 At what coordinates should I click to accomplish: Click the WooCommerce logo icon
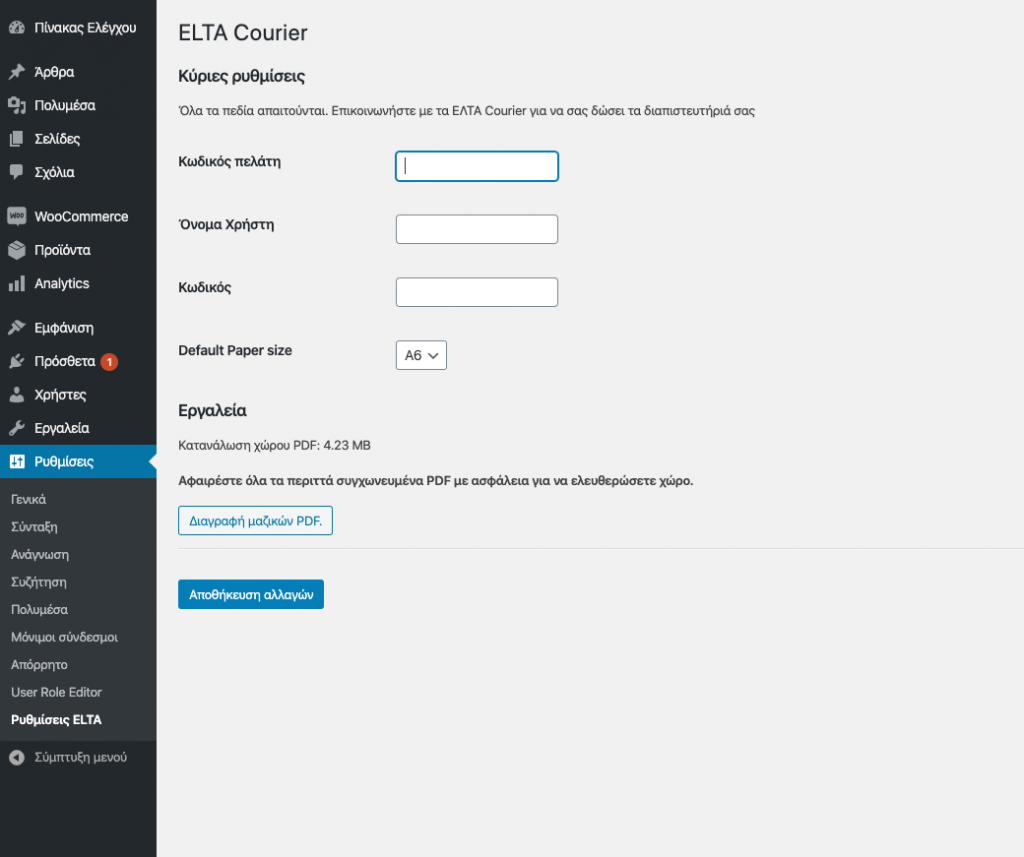pos(17,216)
